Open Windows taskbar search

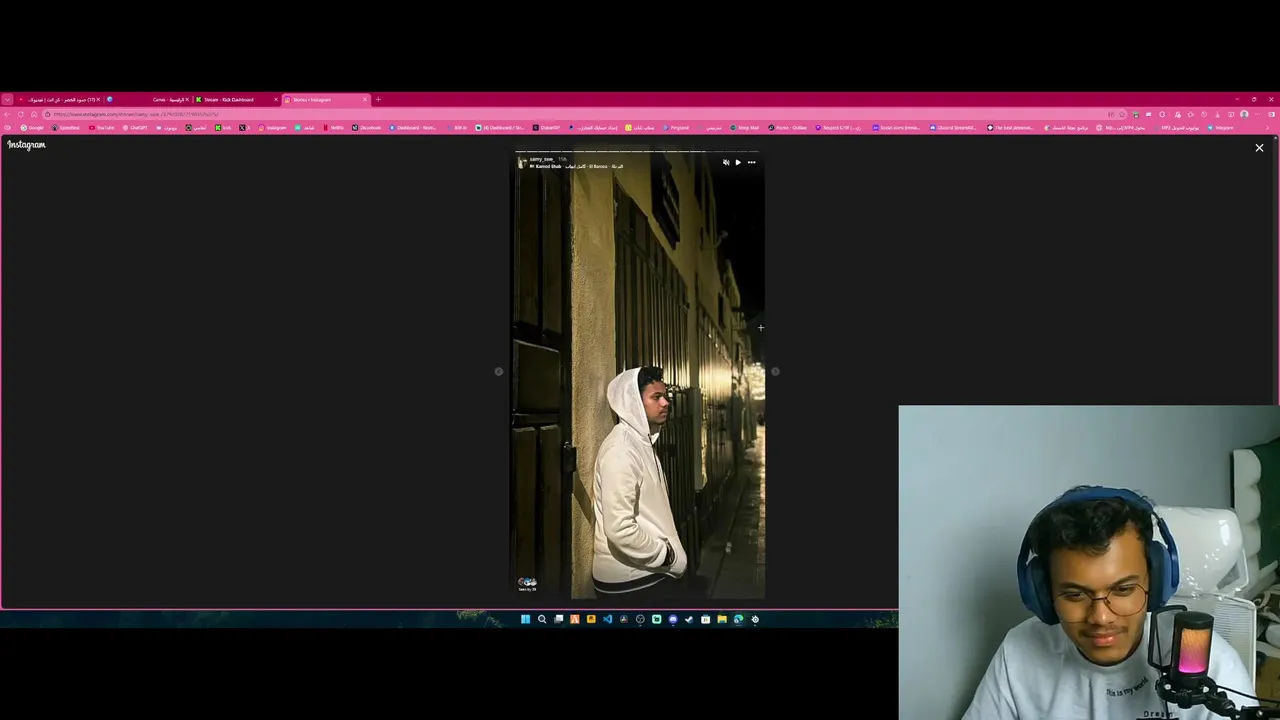click(x=542, y=620)
